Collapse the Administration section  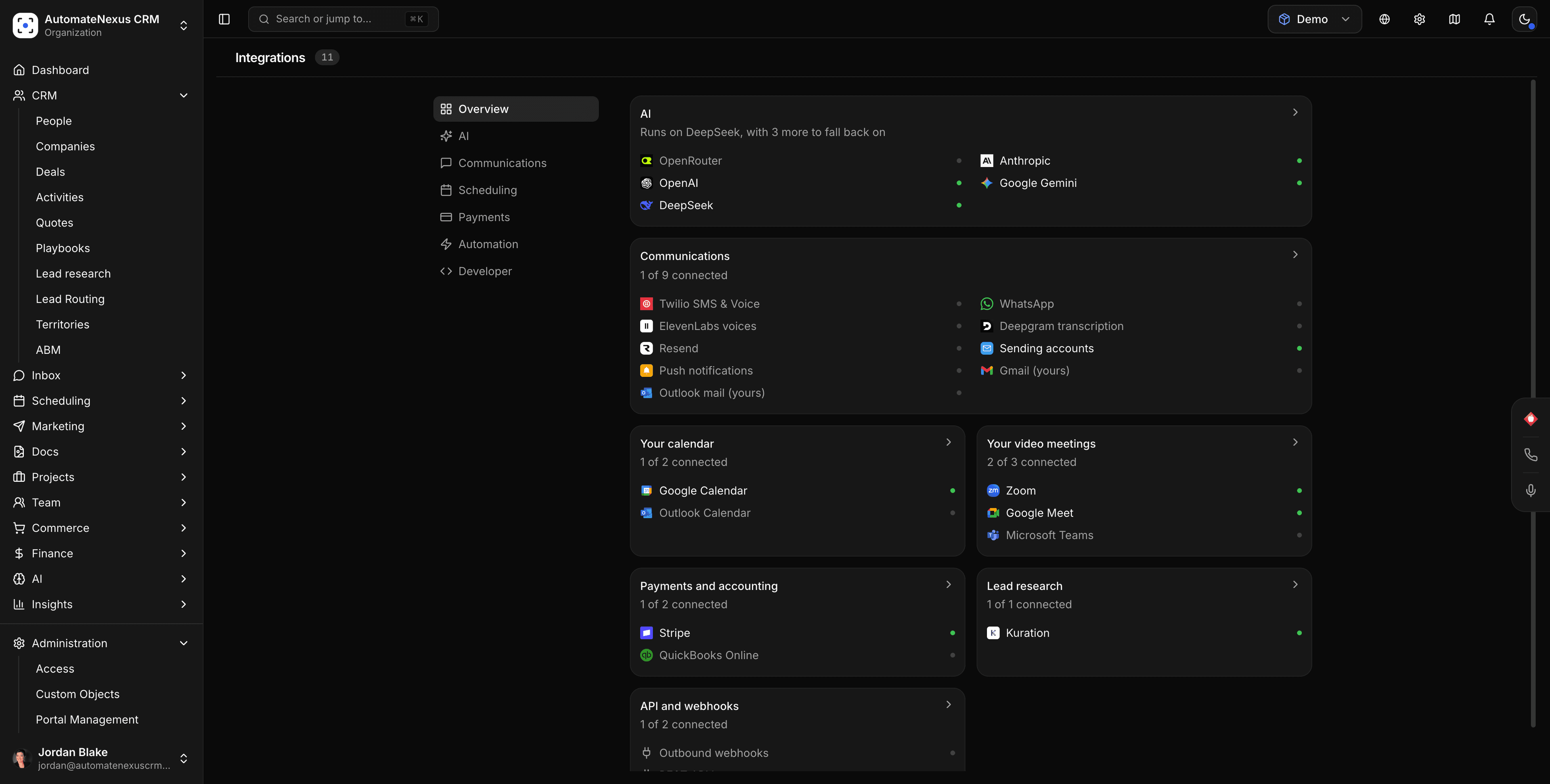coord(184,643)
